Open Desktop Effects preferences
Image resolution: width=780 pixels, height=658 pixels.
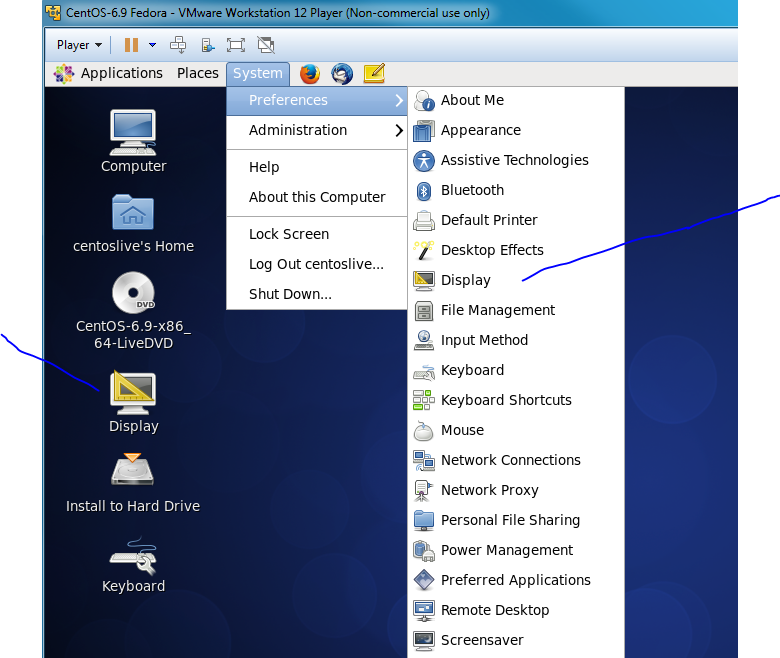coord(516,250)
